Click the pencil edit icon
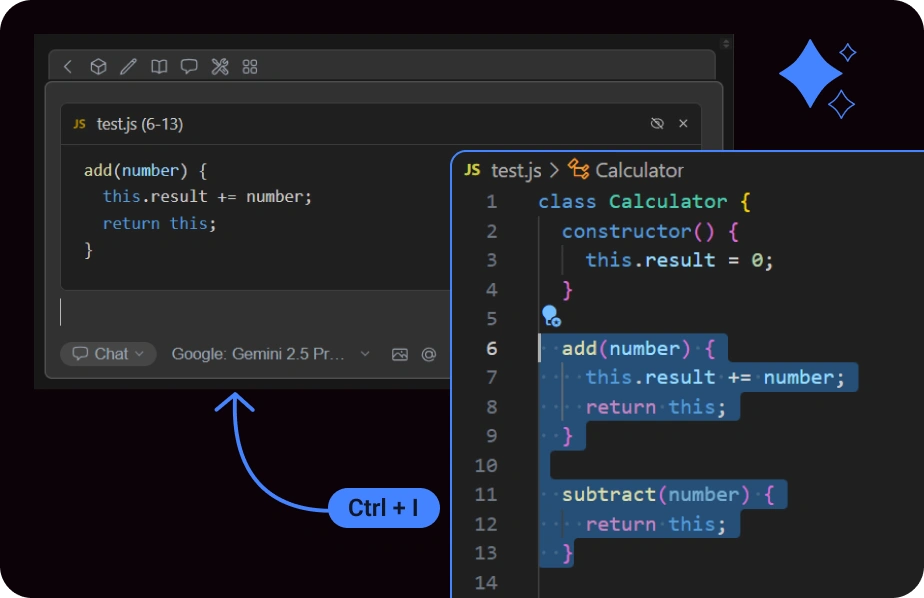Viewport: 924px width, 598px height. [x=128, y=67]
